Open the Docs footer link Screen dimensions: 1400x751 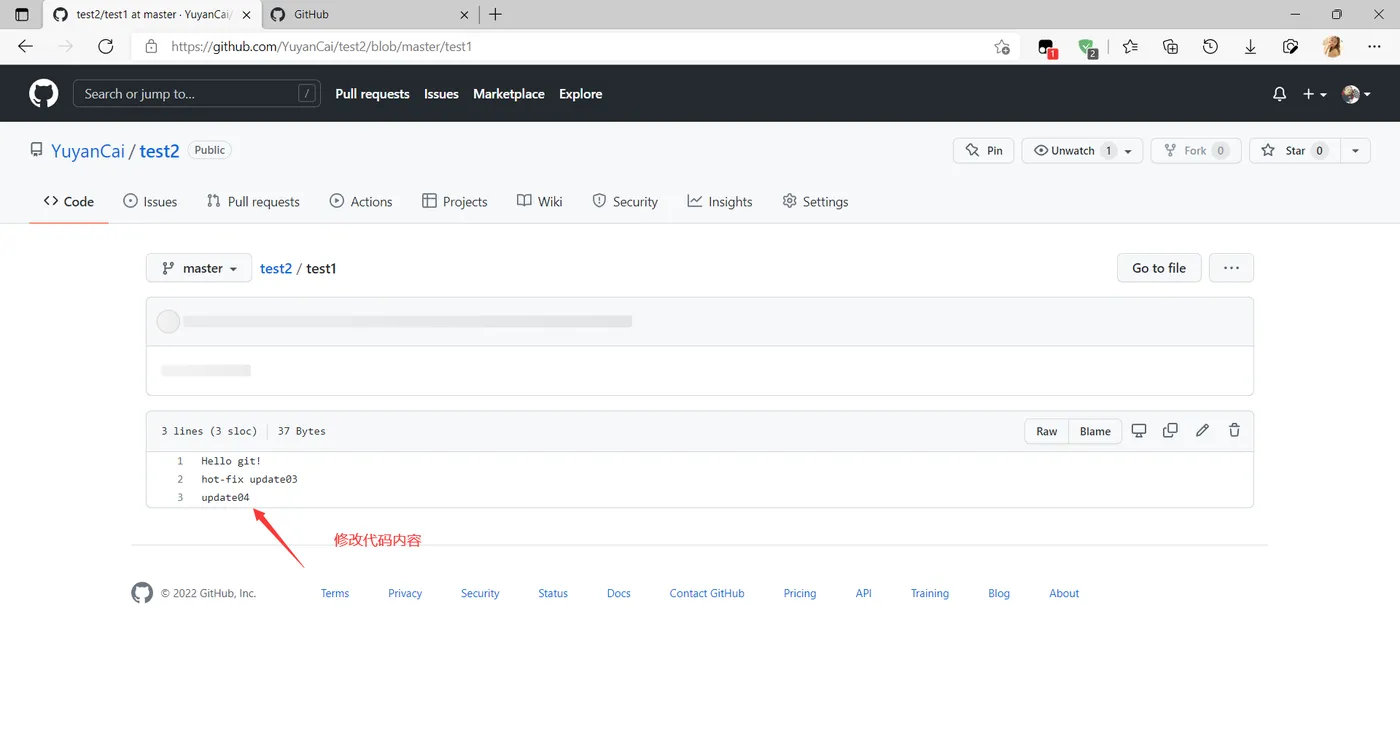tap(619, 593)
